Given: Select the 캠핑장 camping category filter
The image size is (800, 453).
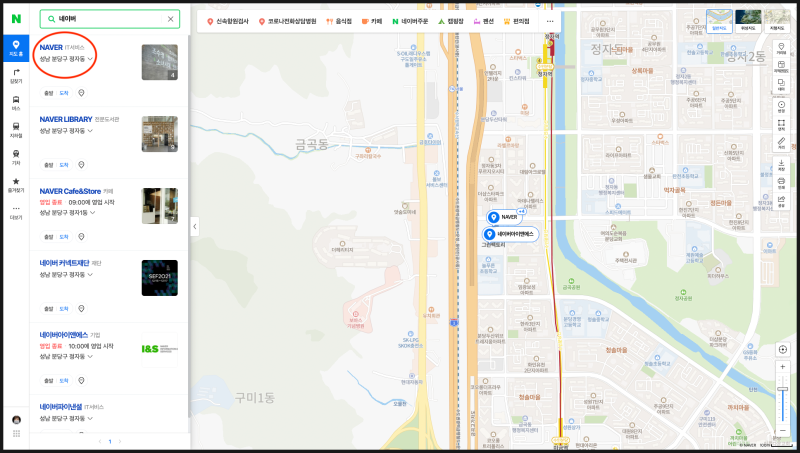Looking at the screenshot, I should [451, 21].
